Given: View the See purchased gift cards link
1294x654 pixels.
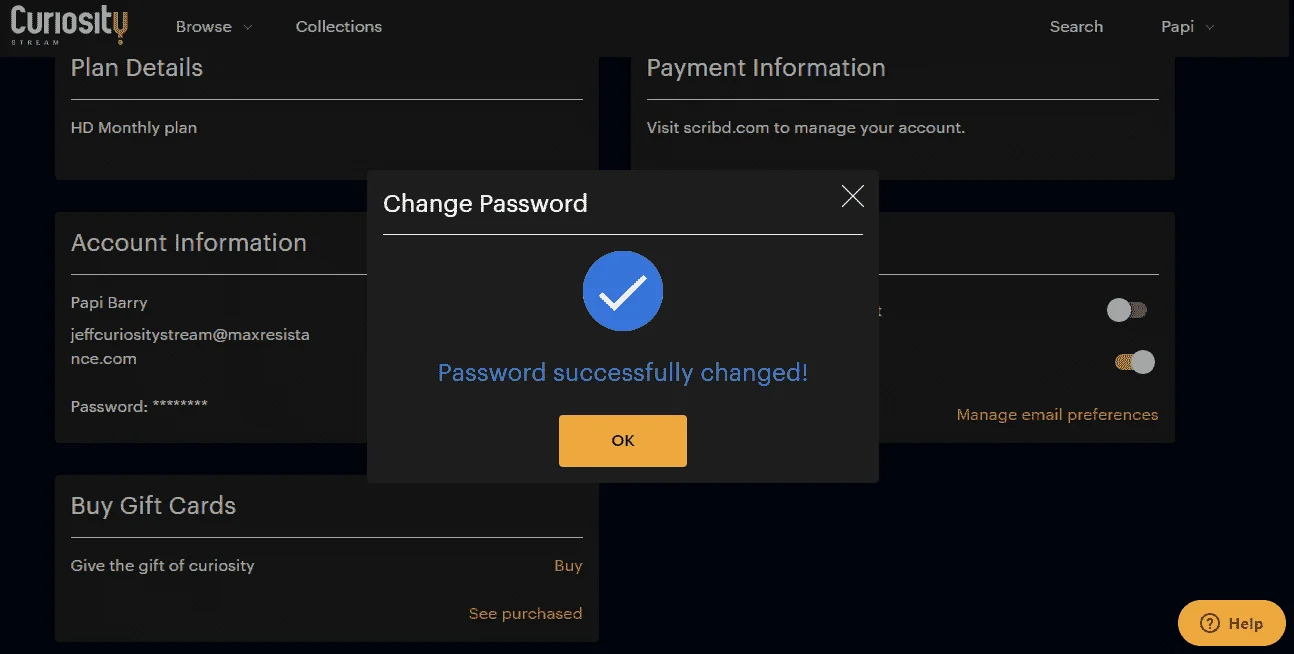Looking at the screenshot, I should coord(525,613).
